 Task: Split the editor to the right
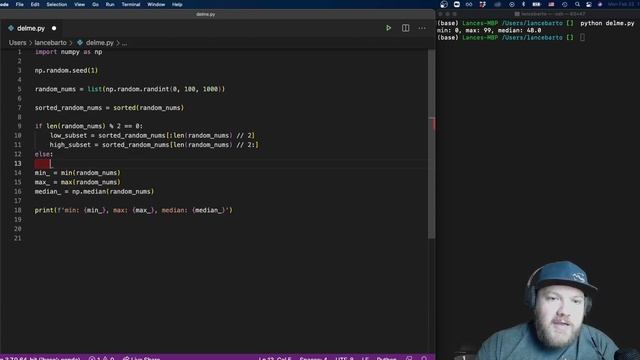[x=405, y=28]
